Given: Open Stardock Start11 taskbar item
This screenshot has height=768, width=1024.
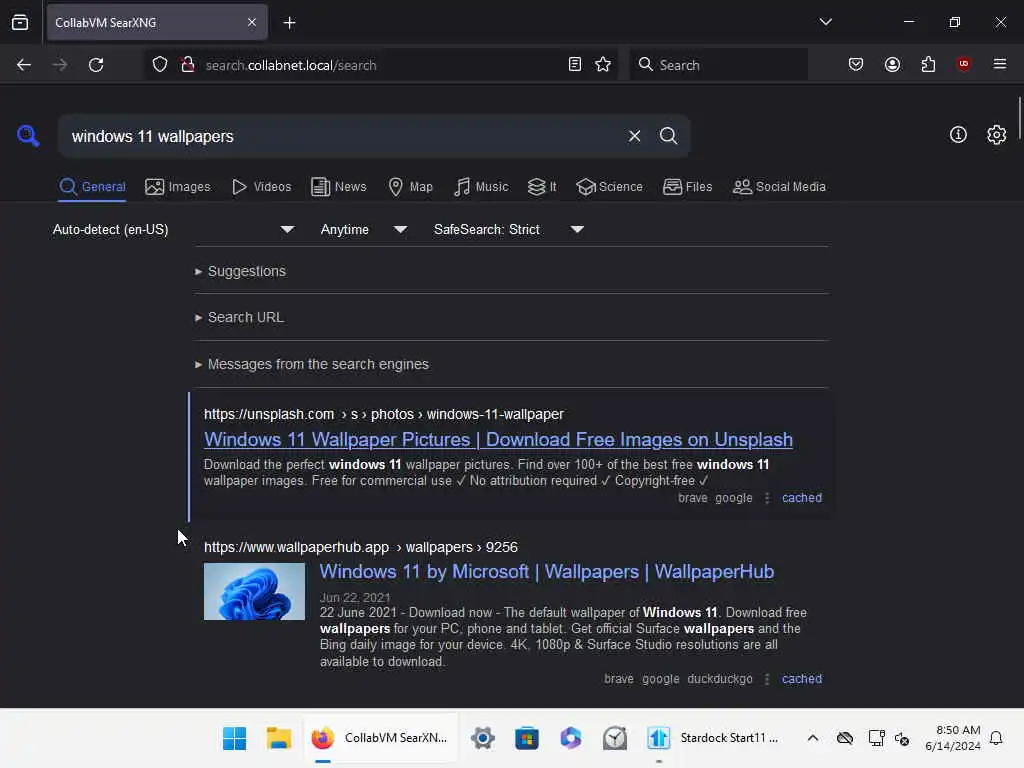Looking at the screenshot, I should [713, 738].
